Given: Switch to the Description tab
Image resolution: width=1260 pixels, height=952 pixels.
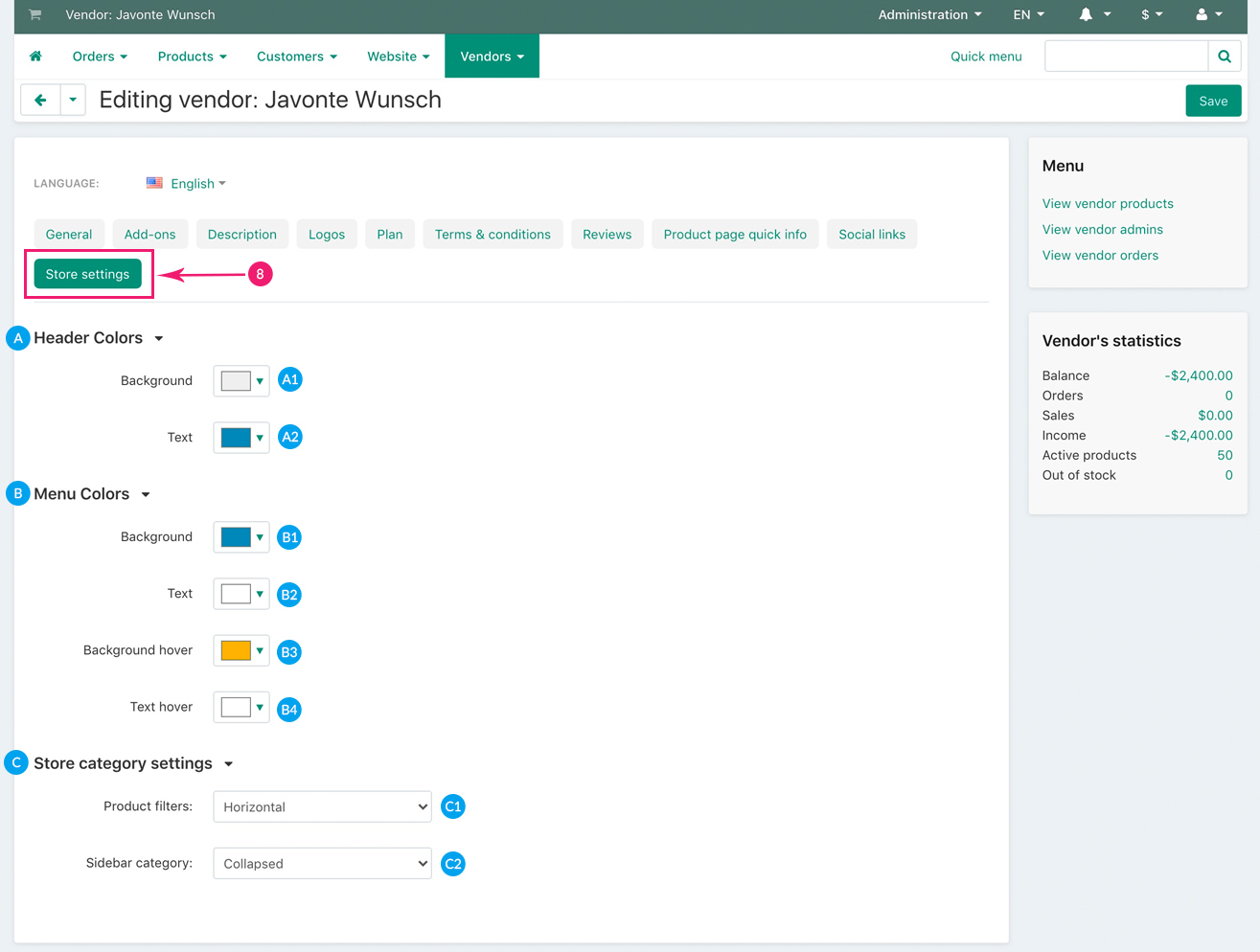Looking at the screenshot, I should click(x=242, y=235).
